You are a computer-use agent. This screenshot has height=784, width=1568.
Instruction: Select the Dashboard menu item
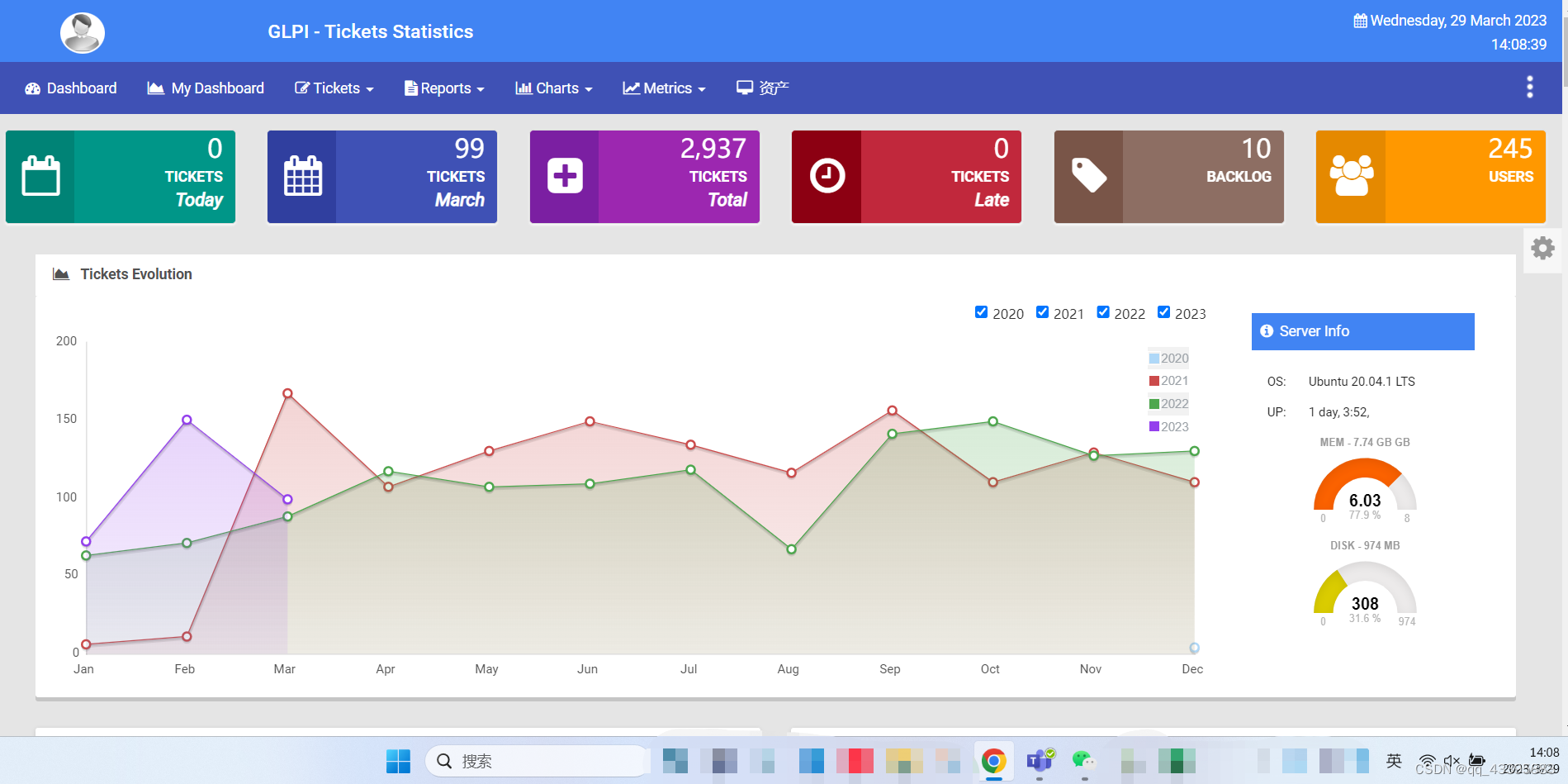(x=70, y=88)
